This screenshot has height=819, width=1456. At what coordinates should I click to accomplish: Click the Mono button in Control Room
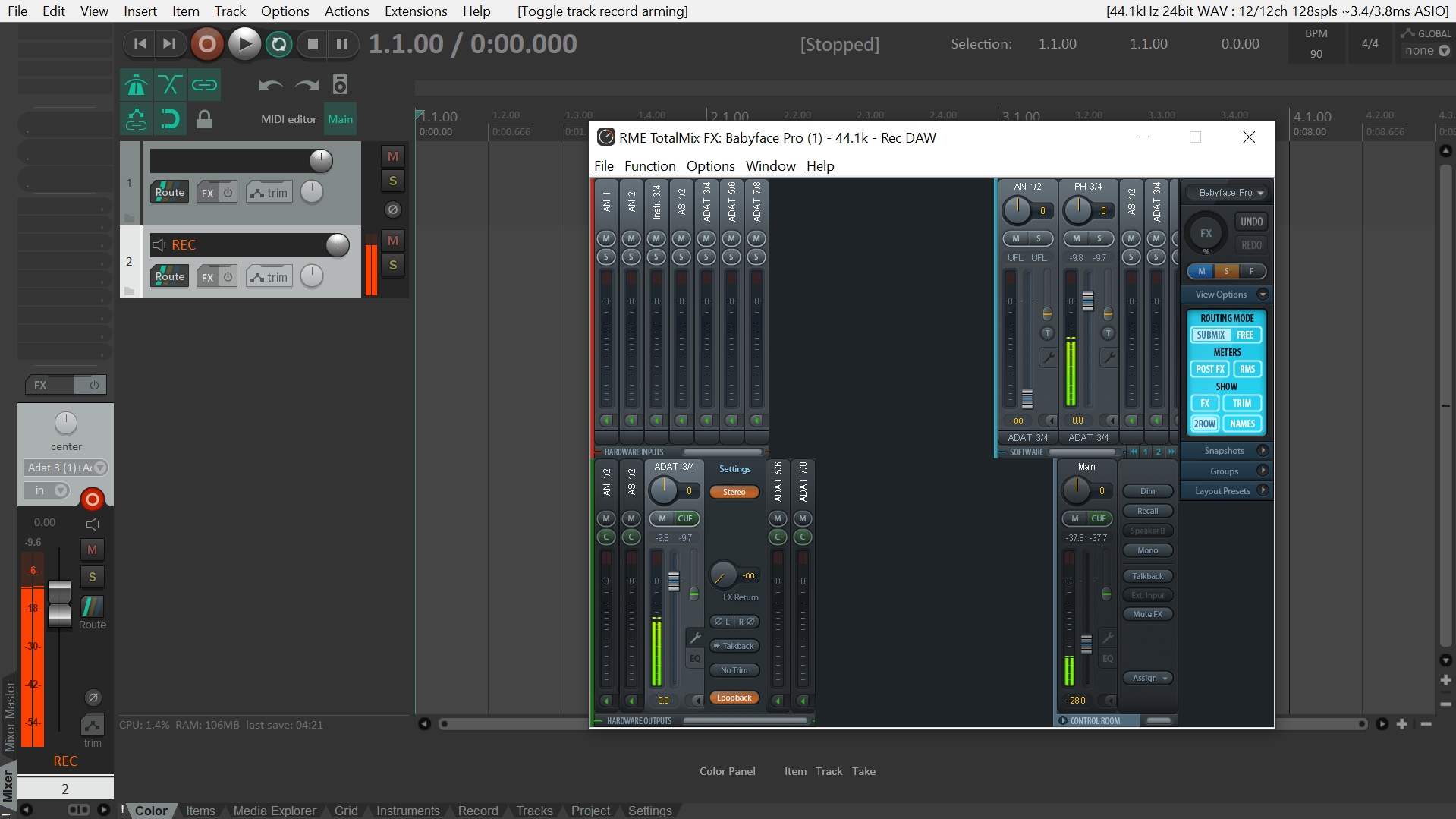click(1147, 550)
